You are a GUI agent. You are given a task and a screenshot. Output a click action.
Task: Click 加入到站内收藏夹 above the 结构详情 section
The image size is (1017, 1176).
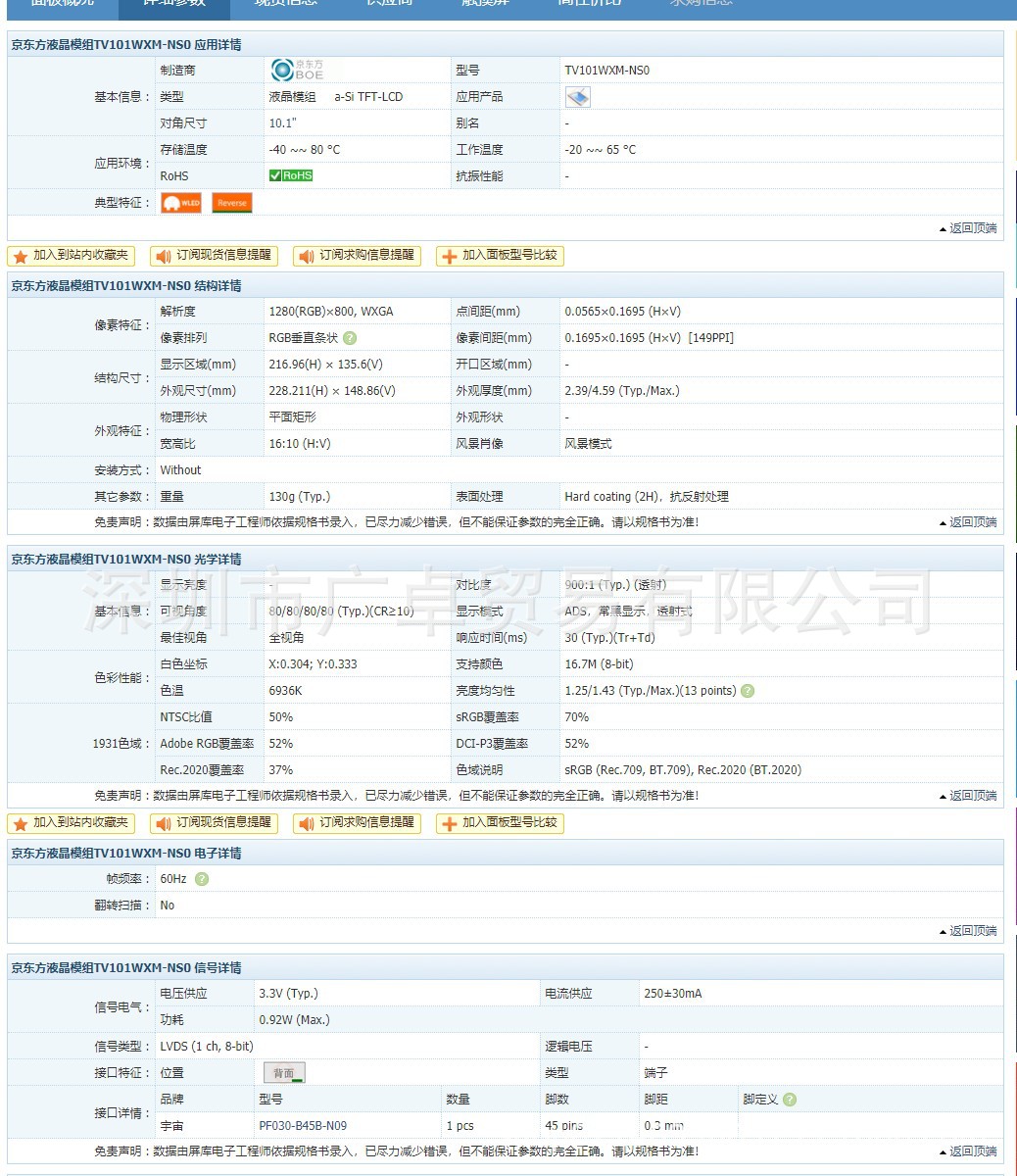point(71,256)
